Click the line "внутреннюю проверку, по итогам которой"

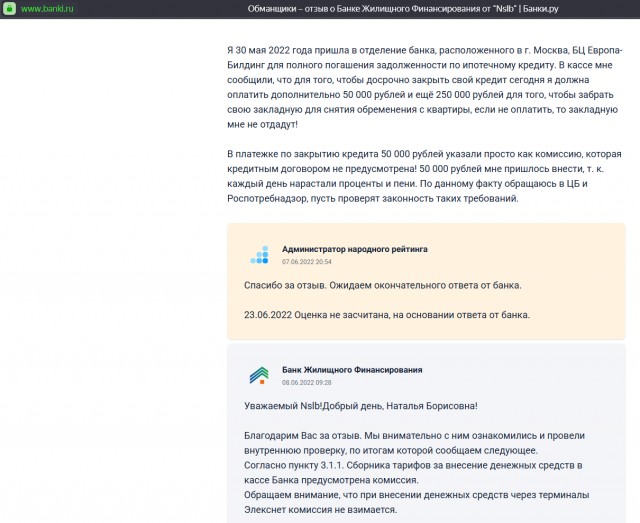tap(391, 450)
